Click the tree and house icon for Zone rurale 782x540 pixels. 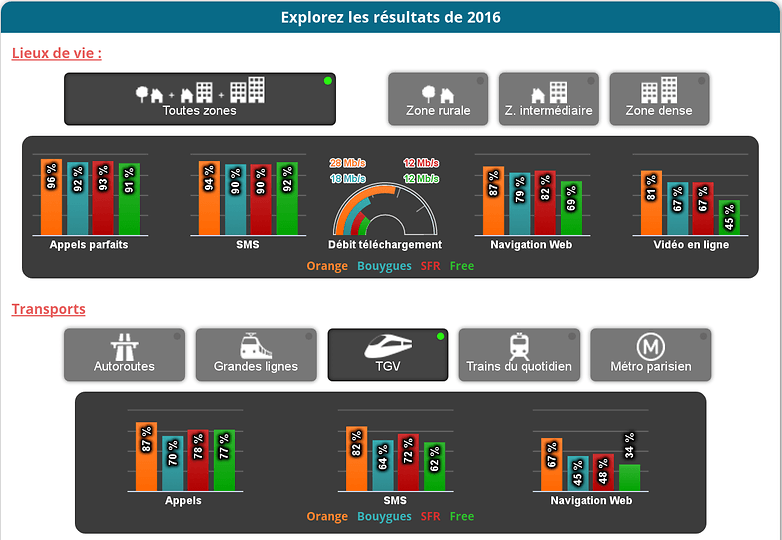pos(438,94)
